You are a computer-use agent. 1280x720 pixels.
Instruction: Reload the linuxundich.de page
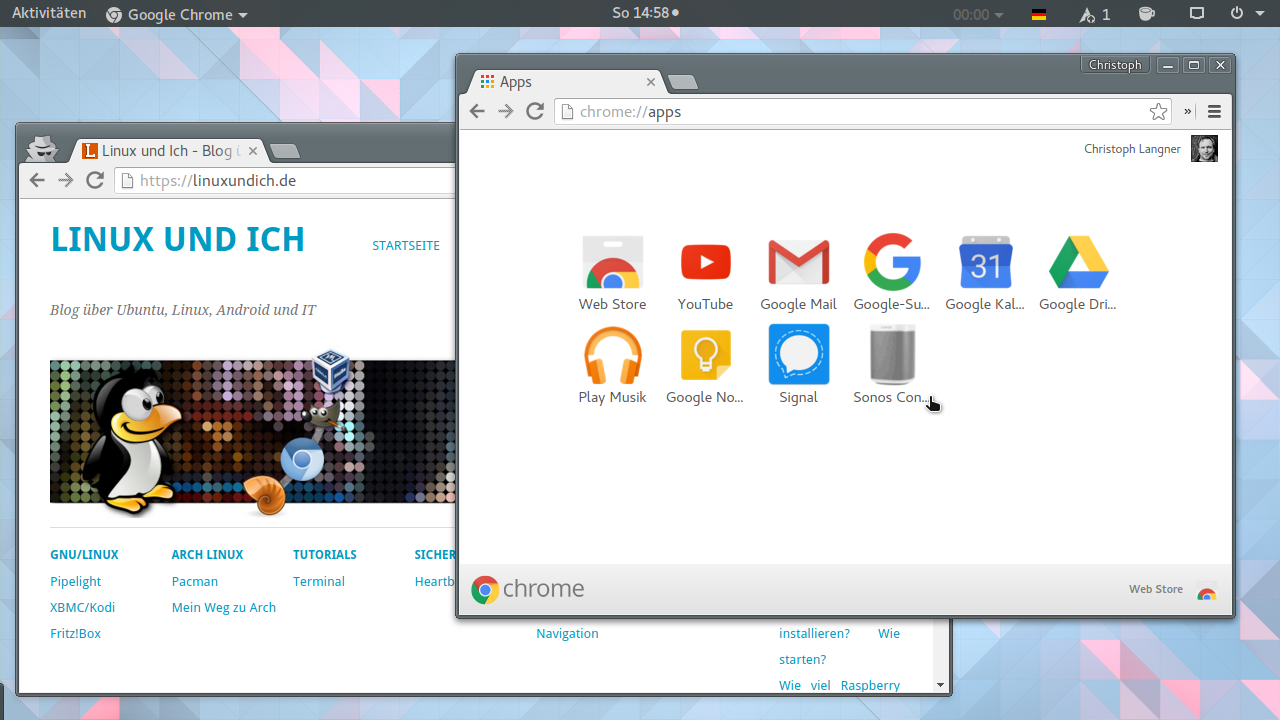[x=95, y=180]
